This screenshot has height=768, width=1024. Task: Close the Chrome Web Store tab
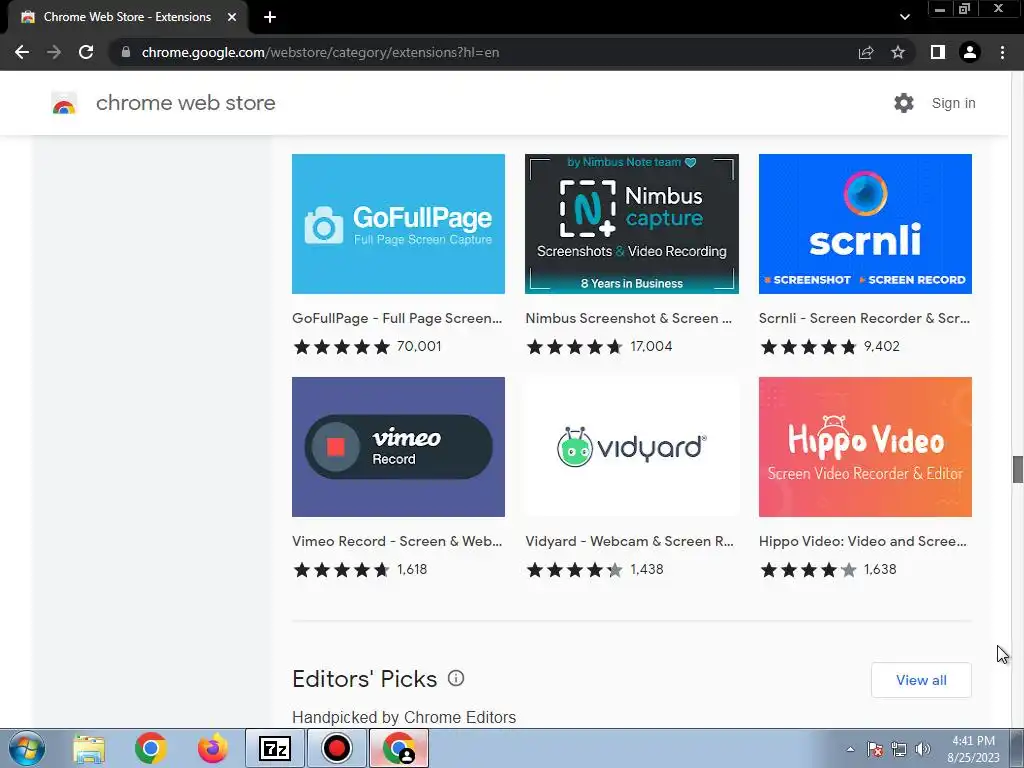[232, 17]
